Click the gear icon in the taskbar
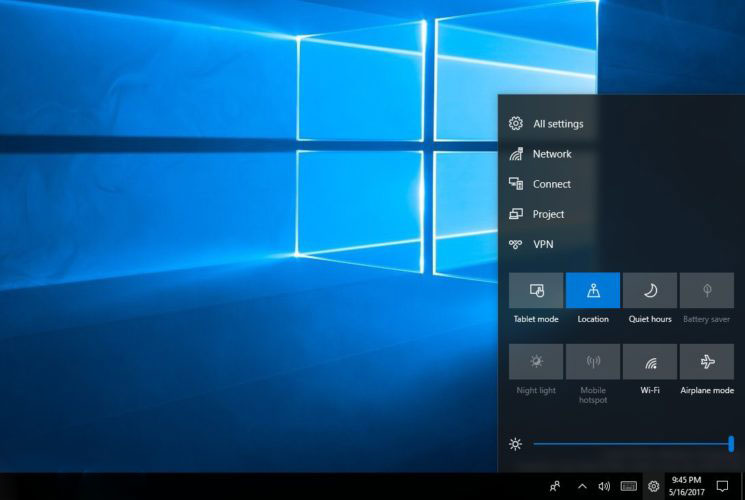The width and height of the screenshot is (745, 500). click(x=654, y=486)
